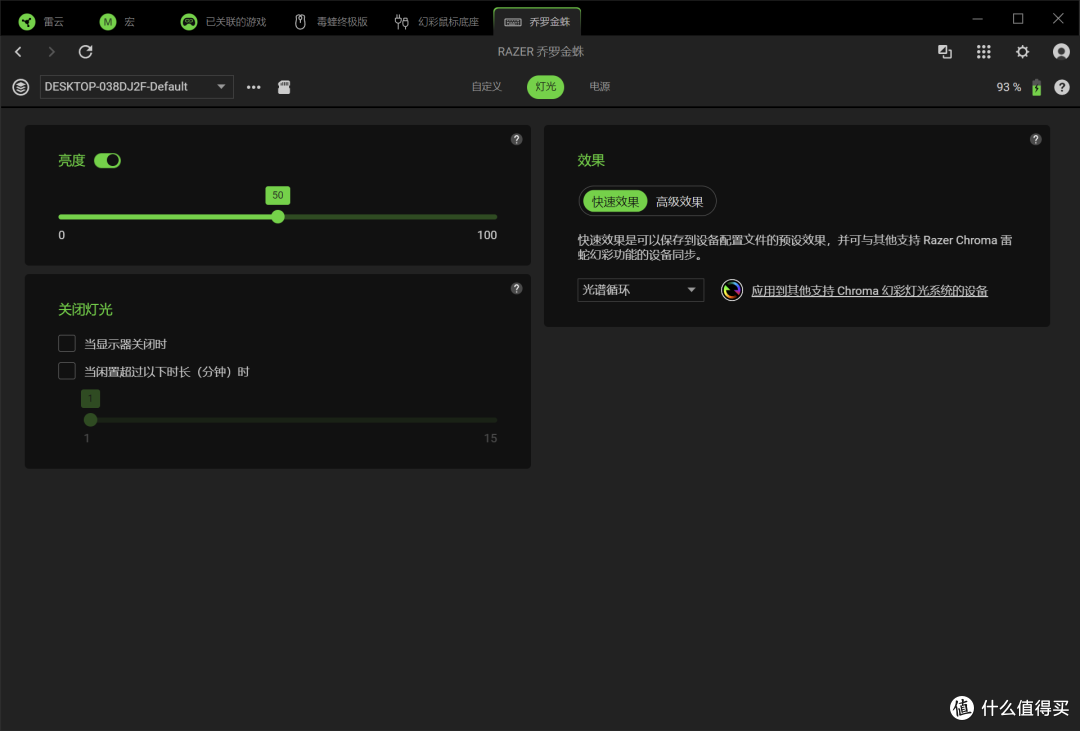Expand the 光谱循环 effect dropdown

coord(641,290)
